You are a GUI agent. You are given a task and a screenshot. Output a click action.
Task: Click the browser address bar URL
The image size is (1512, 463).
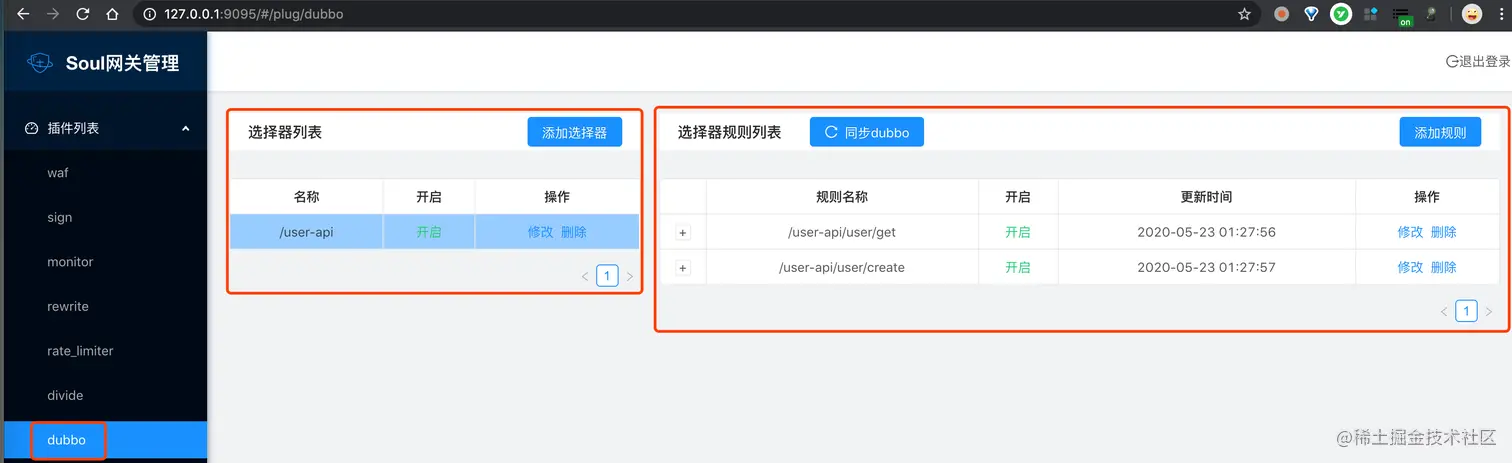254,14
